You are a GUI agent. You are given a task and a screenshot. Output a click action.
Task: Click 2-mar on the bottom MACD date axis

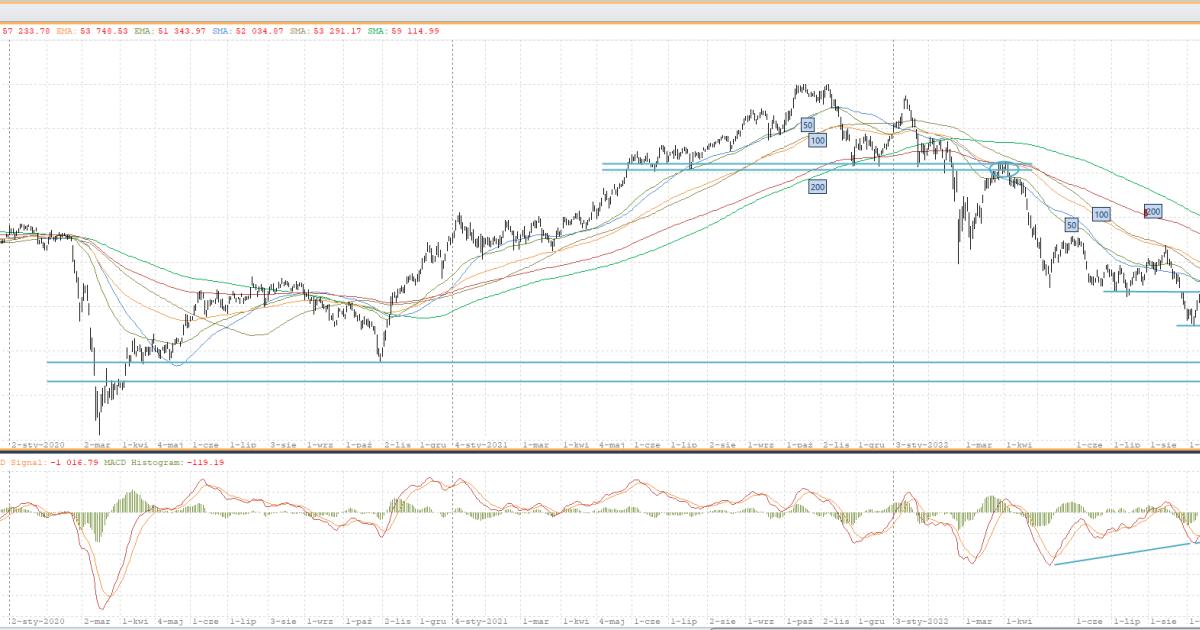point(97,621)
